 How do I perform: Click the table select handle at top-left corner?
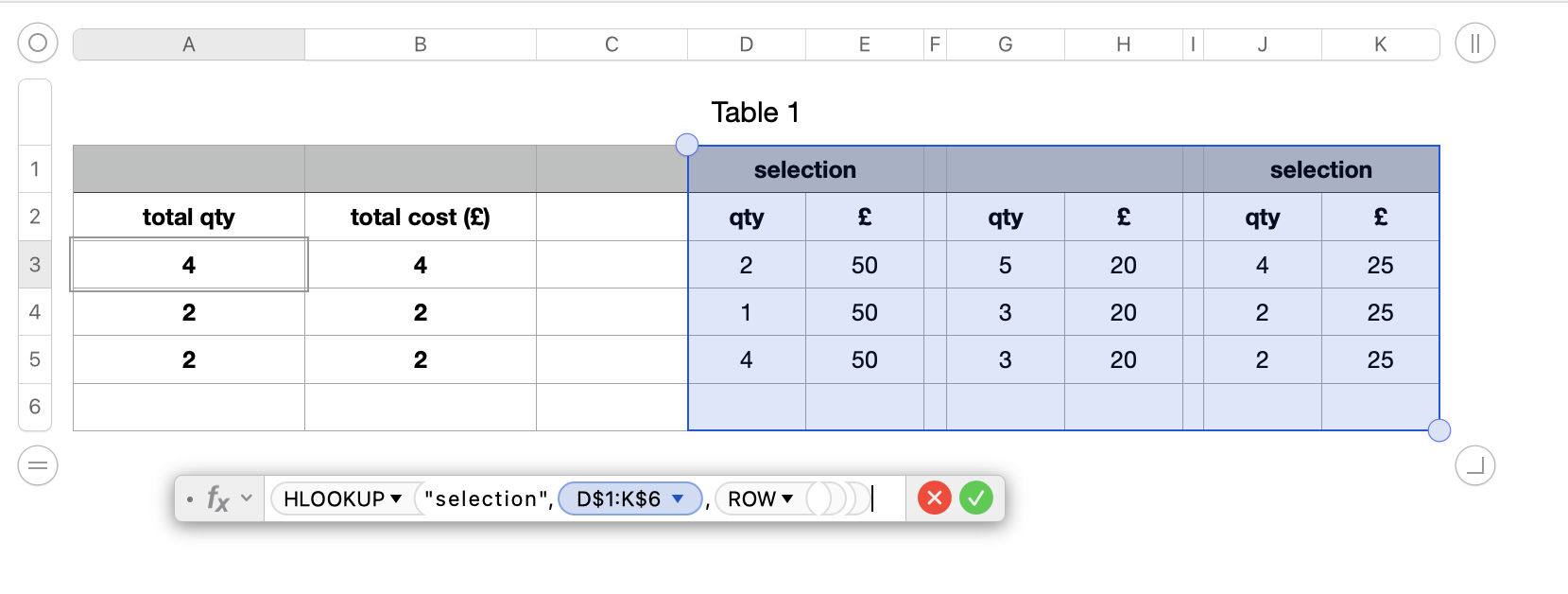38,44
